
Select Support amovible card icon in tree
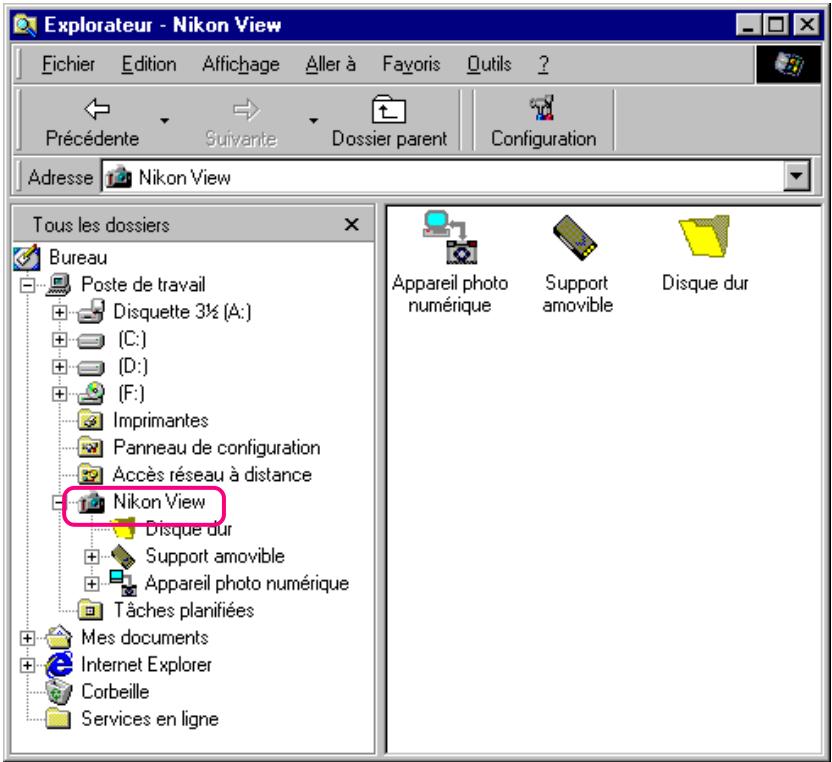click(123, 557)
